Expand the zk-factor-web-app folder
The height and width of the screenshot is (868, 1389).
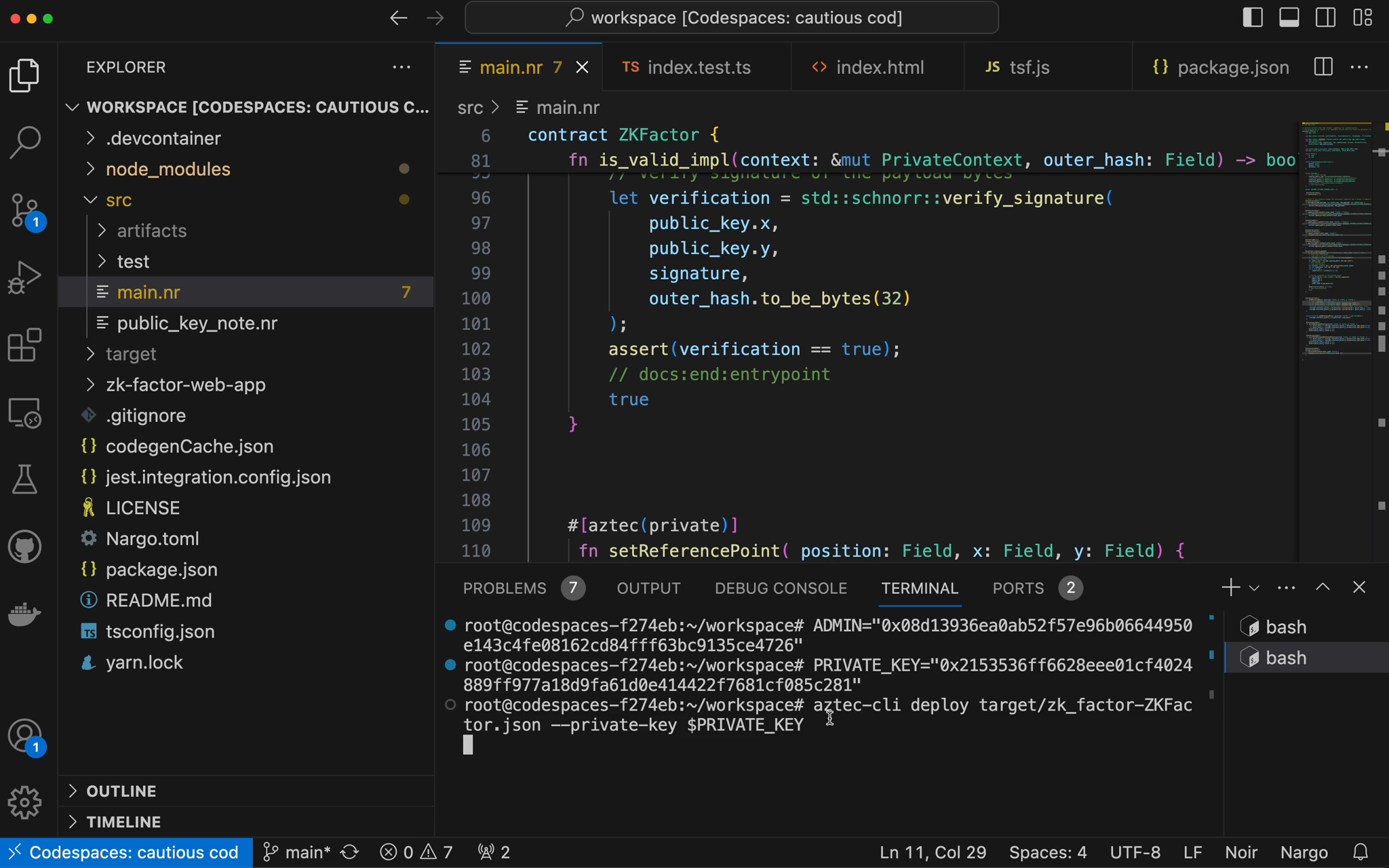pos(90,384)
